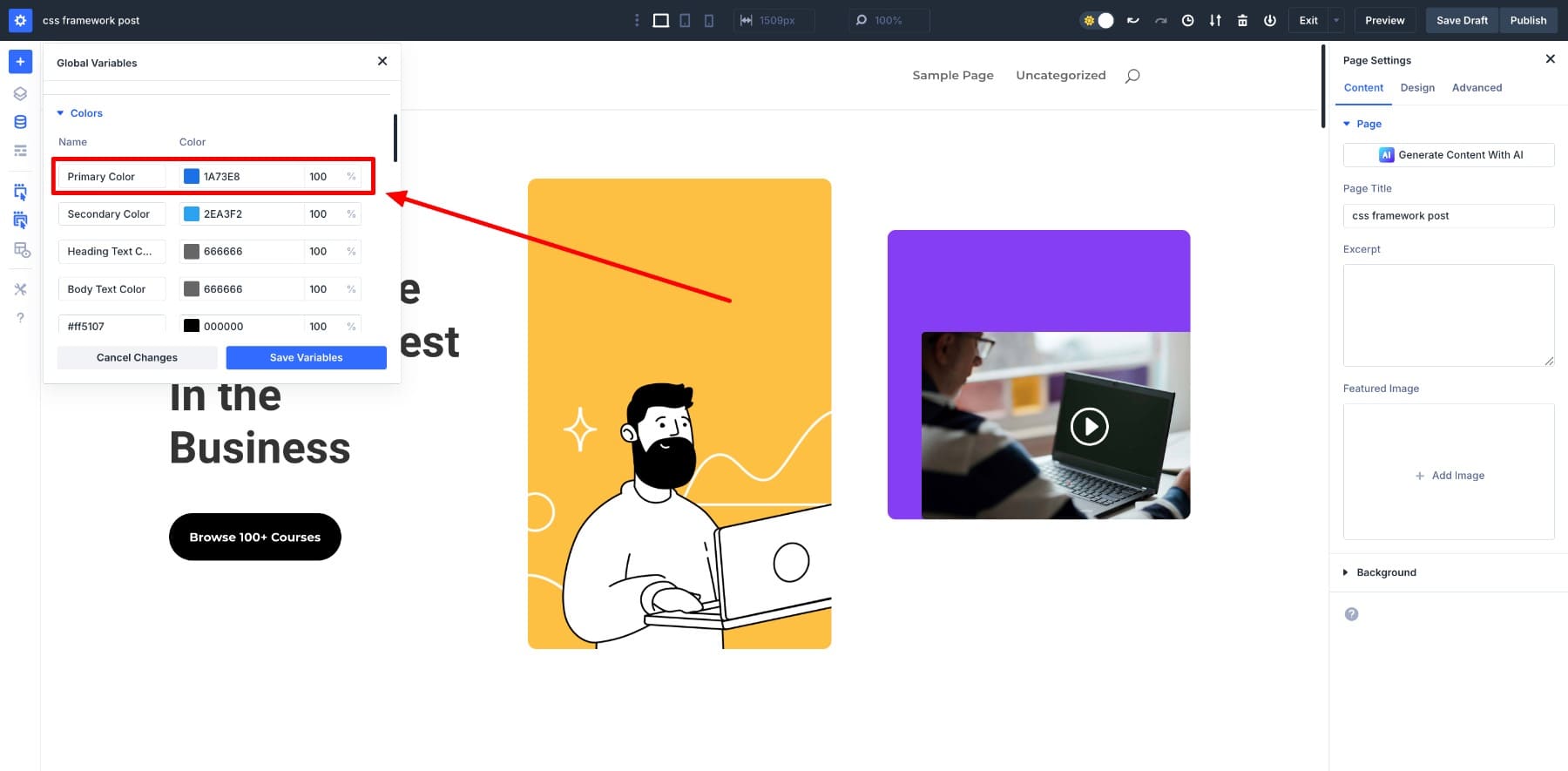Screen dimensions: 1568x771
Task: Click the Publish button
Action: 1528,20
